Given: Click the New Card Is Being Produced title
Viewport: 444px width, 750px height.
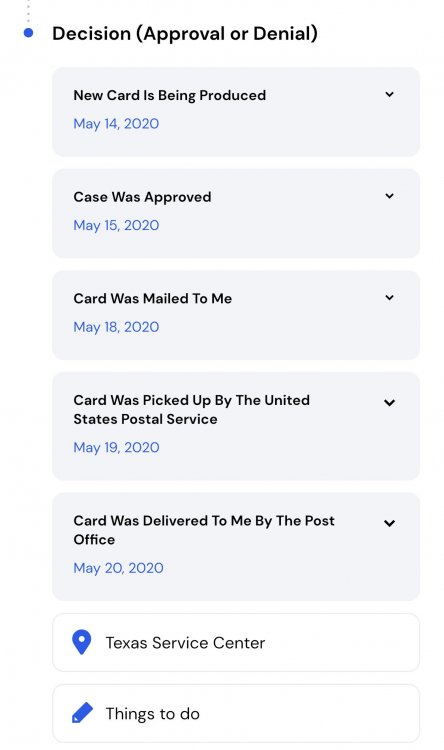Looking at the screenshot, I should tap(169, 95).
